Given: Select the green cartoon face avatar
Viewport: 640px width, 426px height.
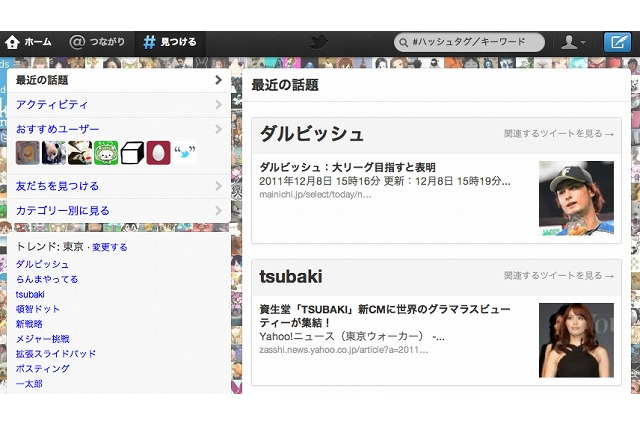Looking at the screenshot, I should [x=106, y=153].
